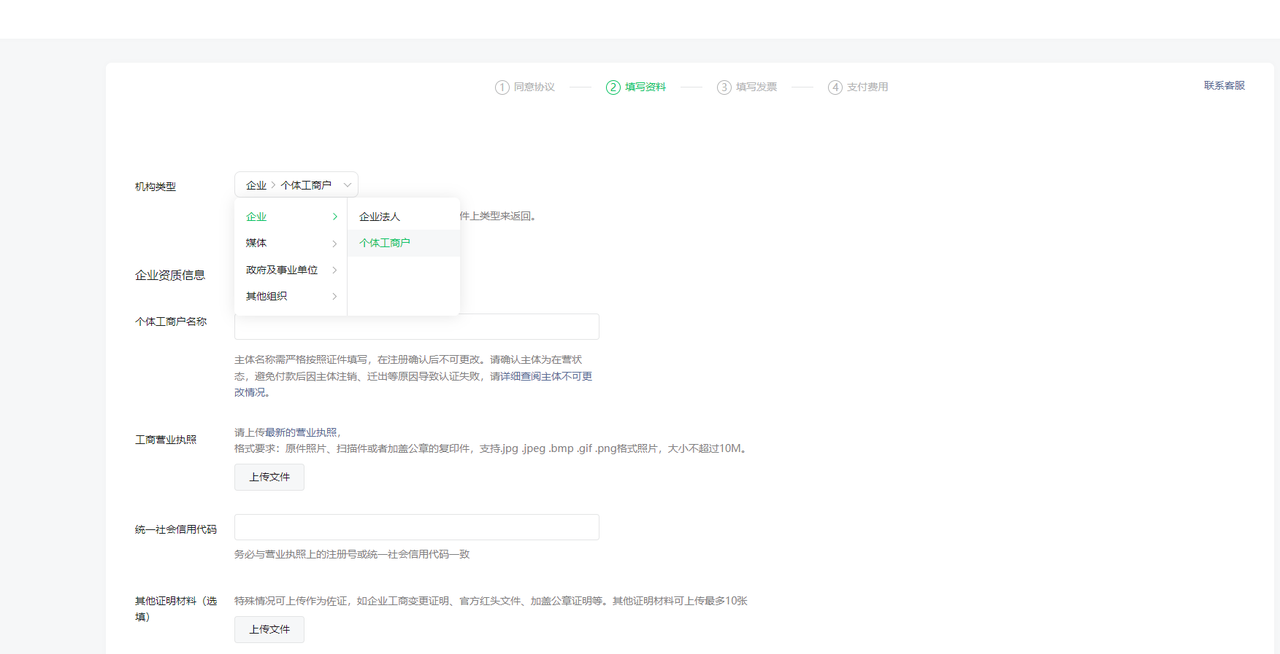Image resolution: width=1280 pixels, height=654 pixels.
Task: Click the green step 2 circle icon
Action: [613, 87]
